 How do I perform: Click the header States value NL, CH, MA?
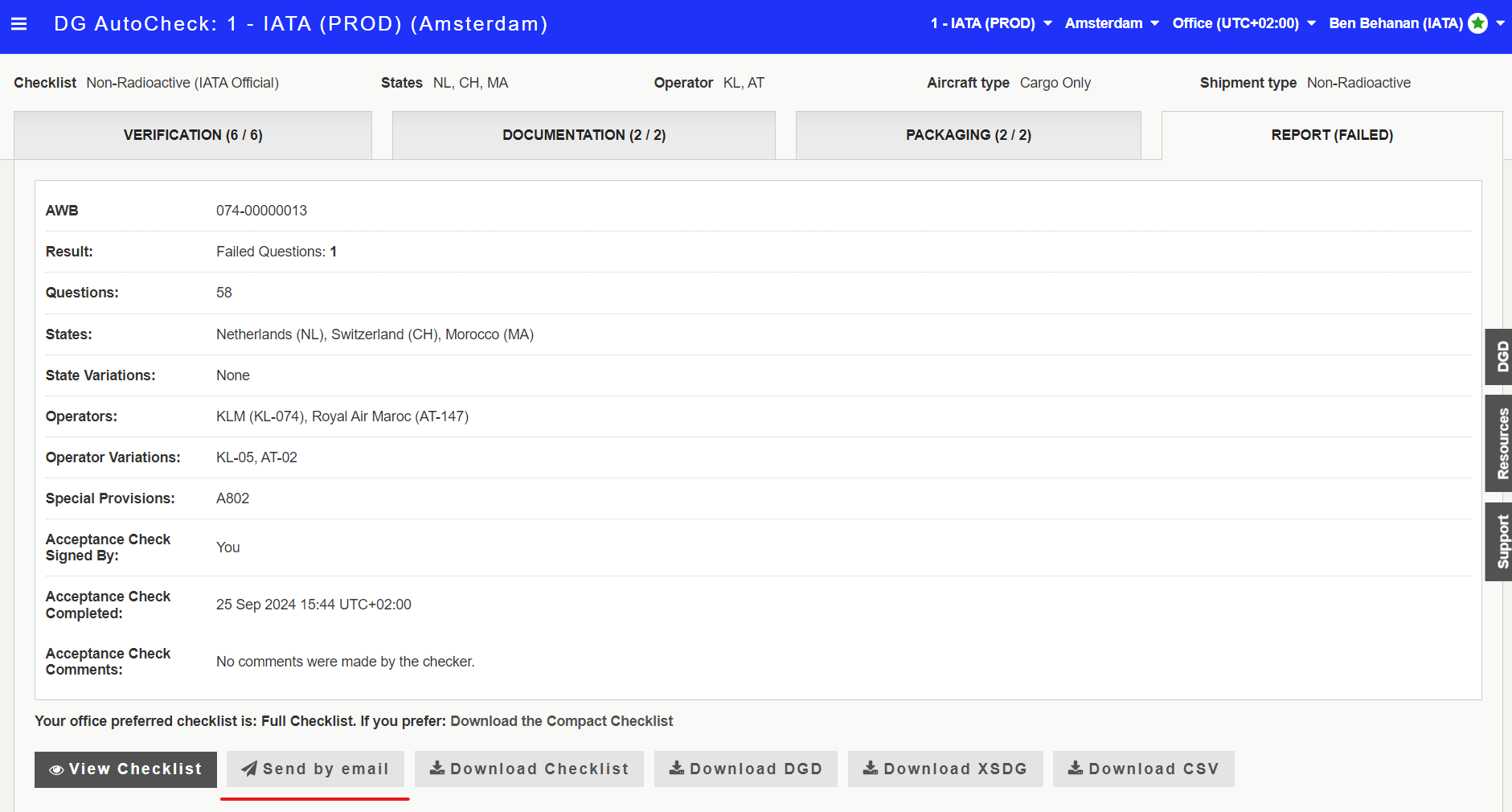[x=470, y=83]
